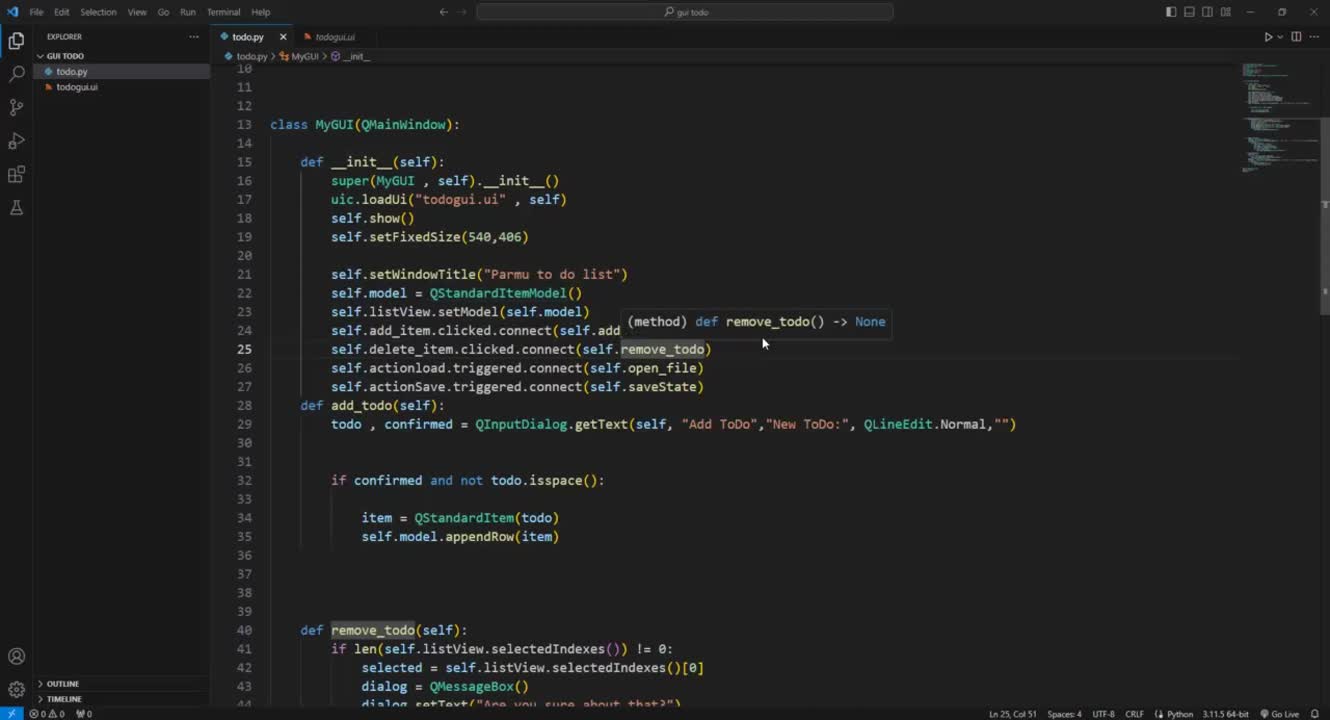Viewport: 1330px width, 720px height.
Task: Split the editor to the right
Action: pos(1296,37)
